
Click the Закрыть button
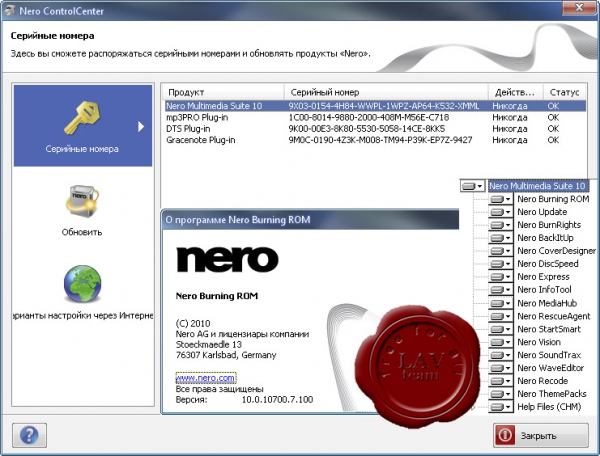(541, 435)
